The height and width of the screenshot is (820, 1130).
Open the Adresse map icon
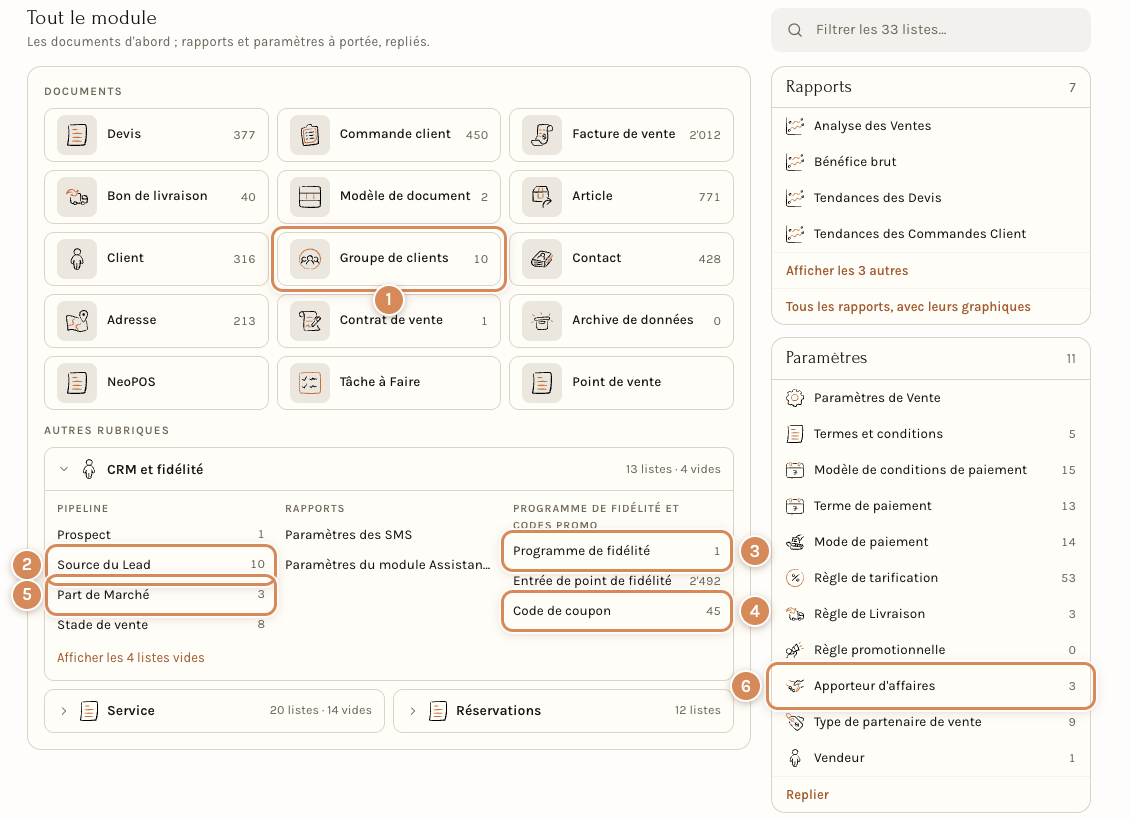click(x=77, y=321)
